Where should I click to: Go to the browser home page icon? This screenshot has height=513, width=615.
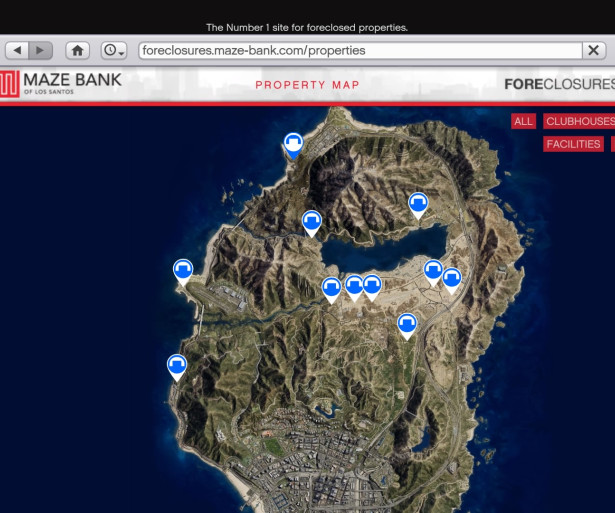click(x=77, y=51)
